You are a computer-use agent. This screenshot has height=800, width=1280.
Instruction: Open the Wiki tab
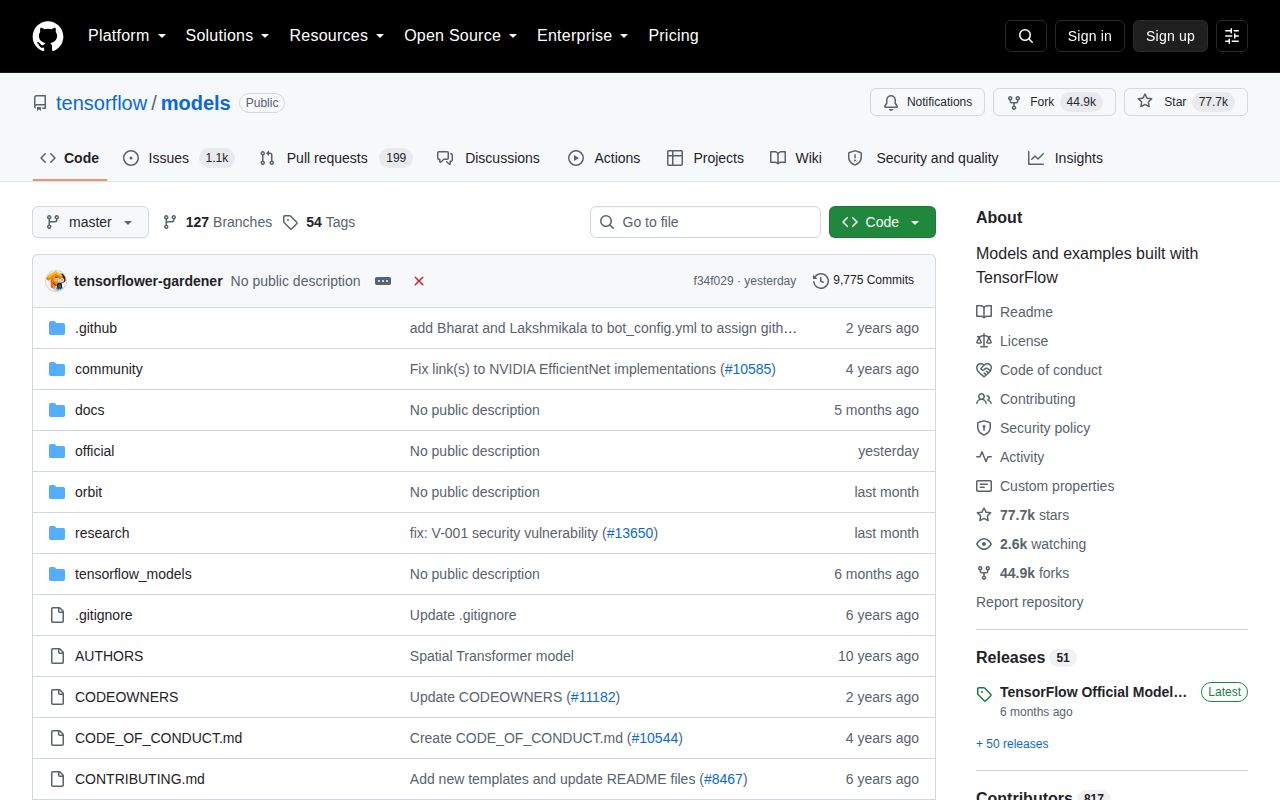[796, 158]
